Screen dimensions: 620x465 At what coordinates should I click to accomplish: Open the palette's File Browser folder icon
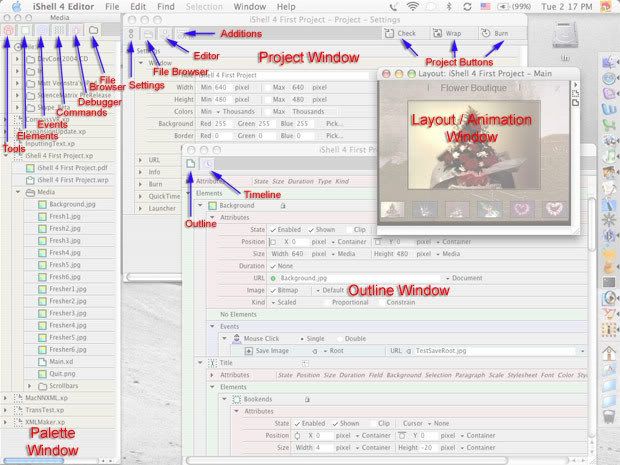pyautogui.click(x=93, y=31)
